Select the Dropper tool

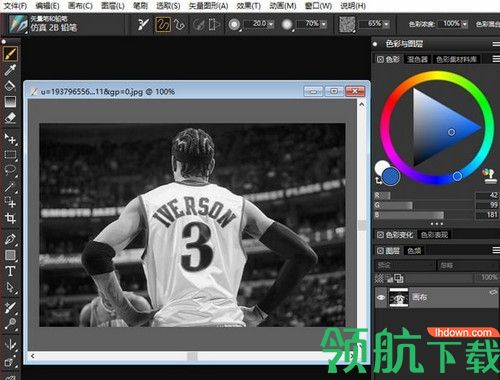pyautogui.click(x=10, y=70)
